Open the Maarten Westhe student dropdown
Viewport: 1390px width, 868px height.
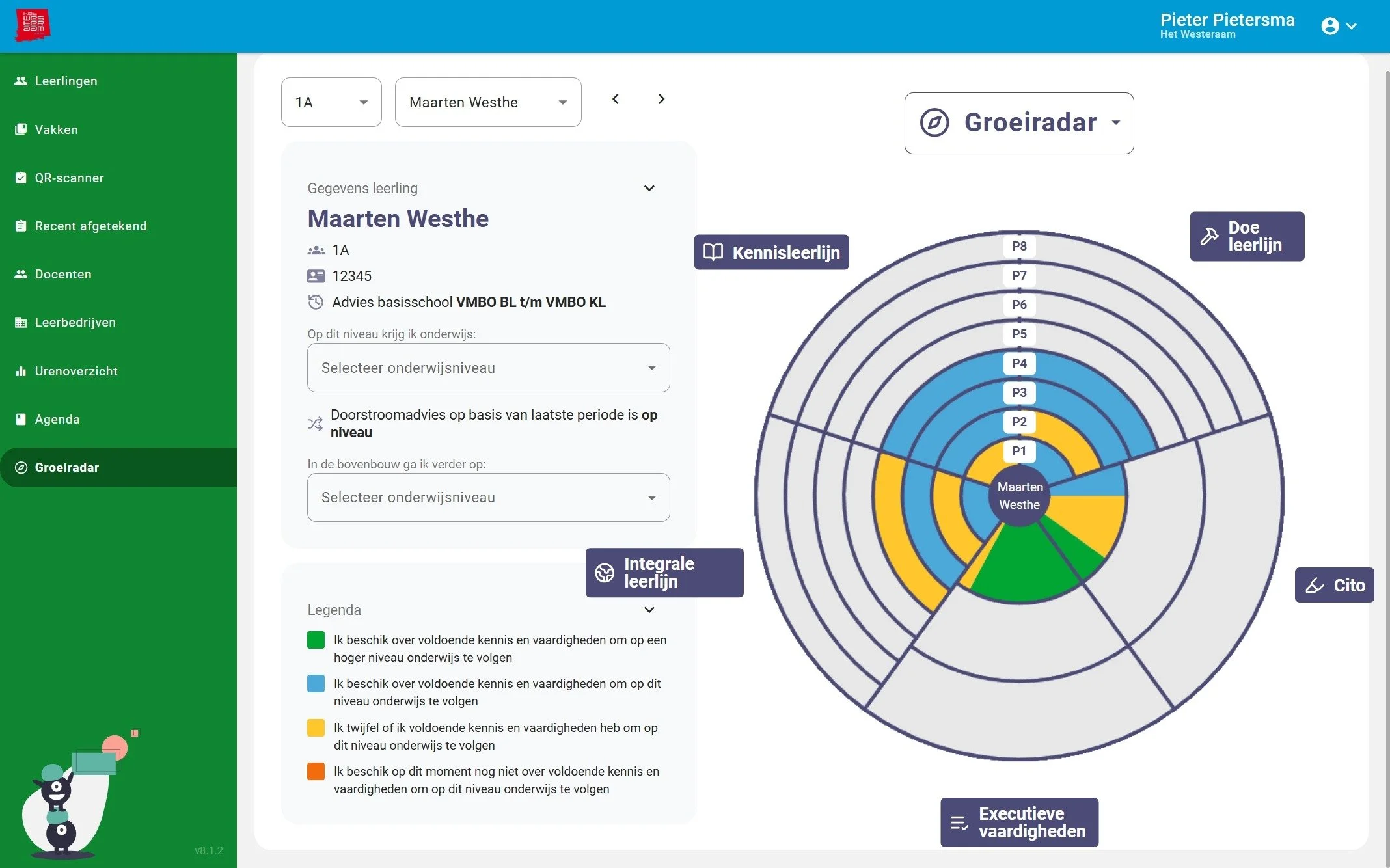tap(488, 102)
